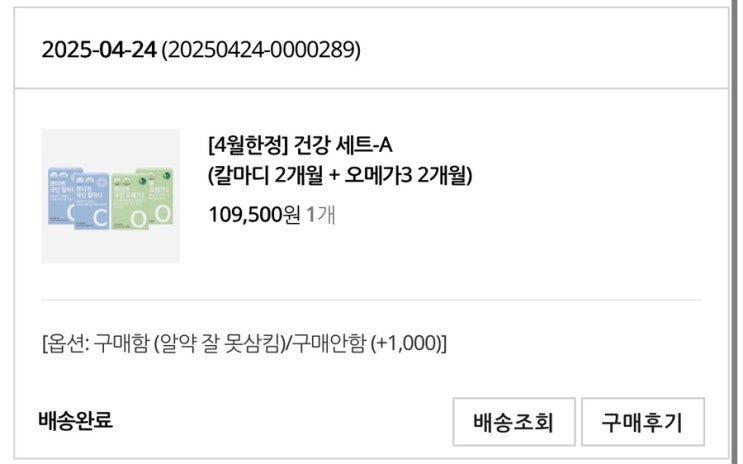Open the product set thumbnail image
743x464 pixels.
pyautogui.click(x=109, y=195)
